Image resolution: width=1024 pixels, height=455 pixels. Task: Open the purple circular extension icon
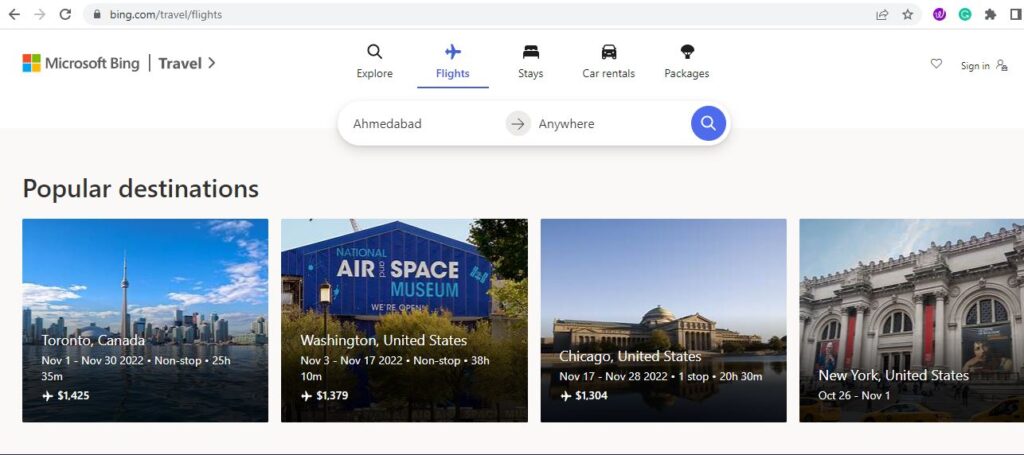pos(939,14)
